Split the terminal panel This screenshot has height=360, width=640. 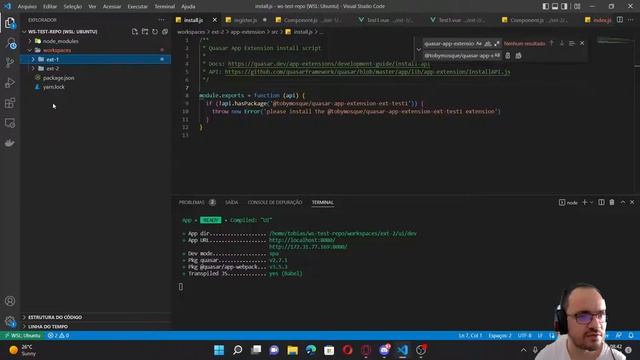click(601, 202)
